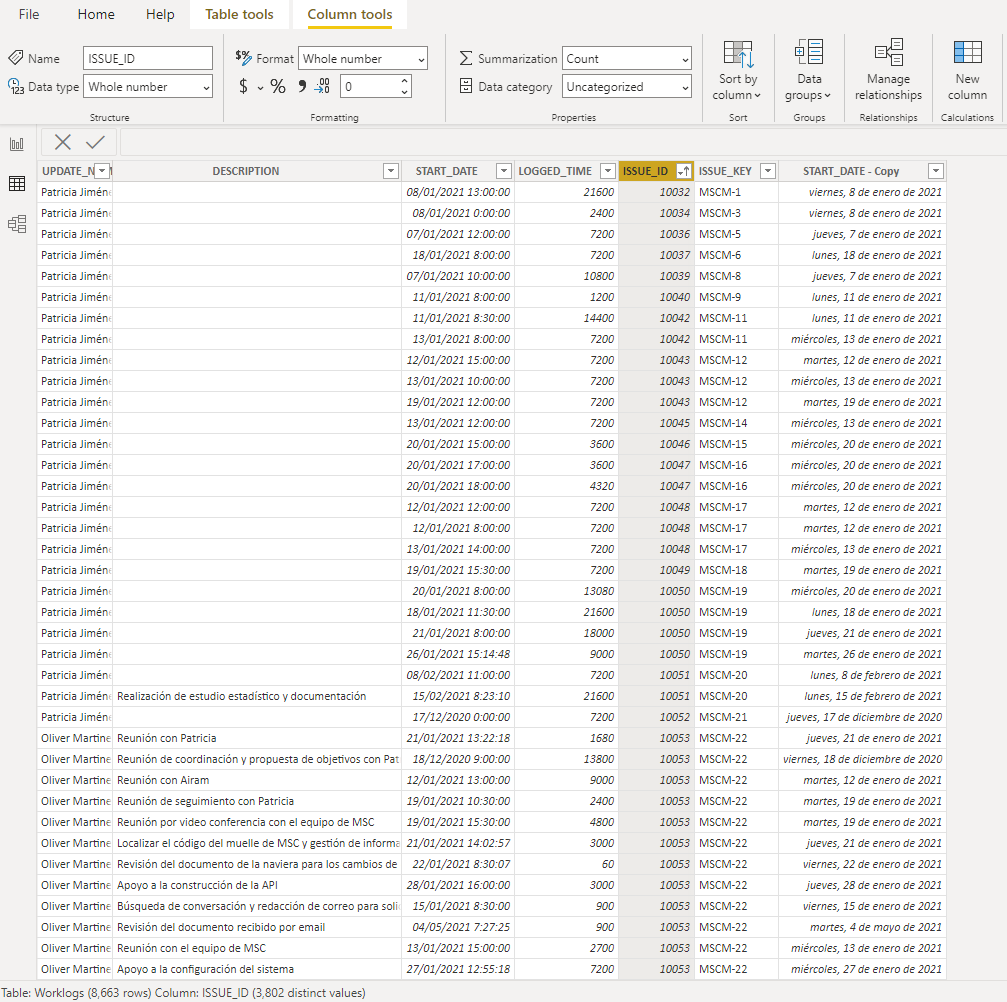Screen dimensions: 1007x1002
Task: Switch to the Home tab
Action: [96, 14]
